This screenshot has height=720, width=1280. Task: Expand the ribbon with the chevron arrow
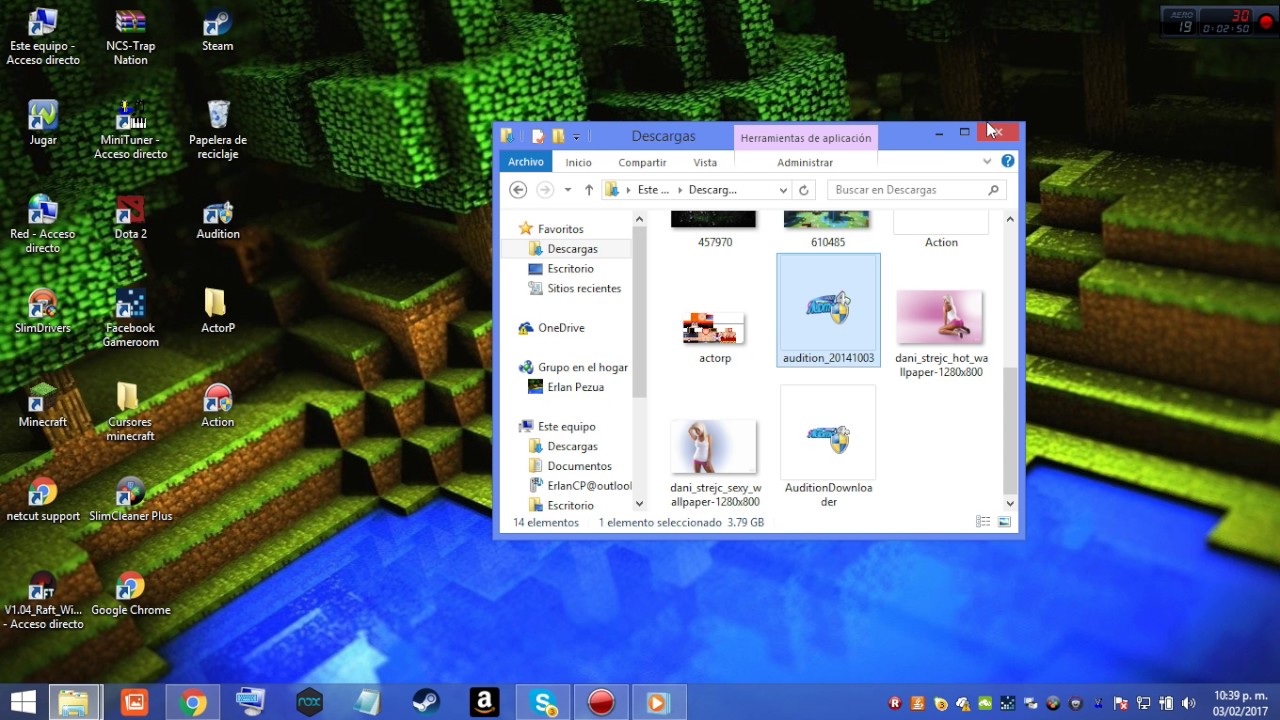coord(987,161)
